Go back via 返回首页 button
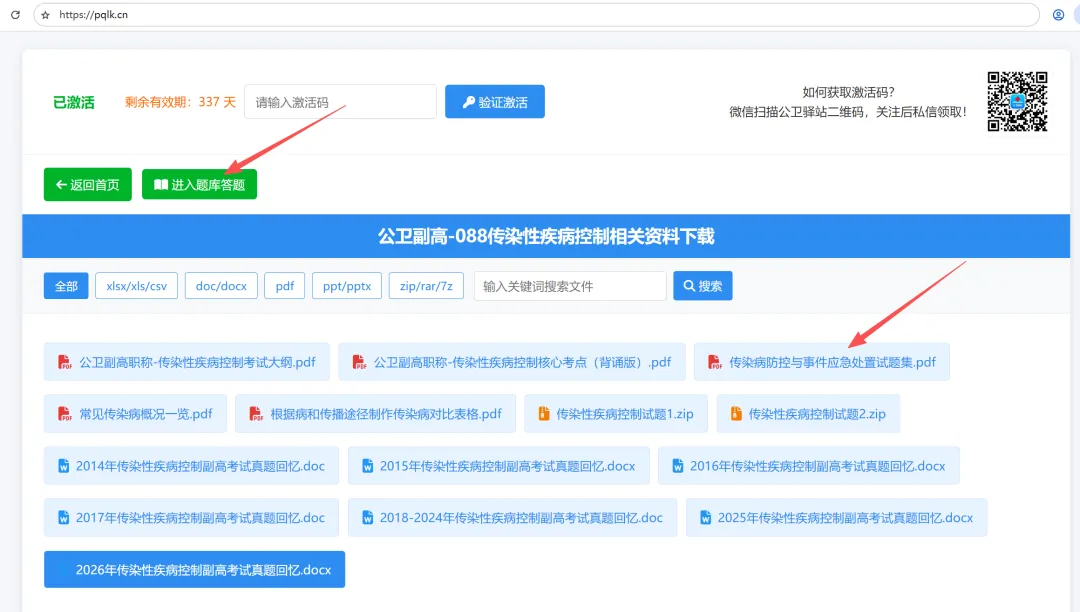This screenshot has height=612, width=1080. 87,184
